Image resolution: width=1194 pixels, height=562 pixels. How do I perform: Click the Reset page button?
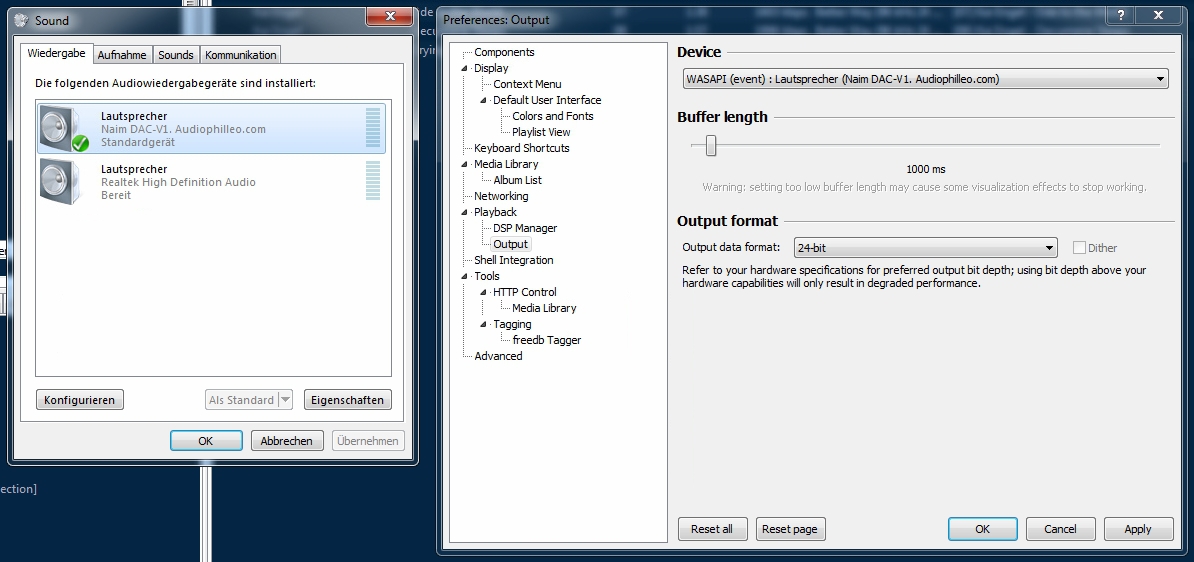click(790, 529)
